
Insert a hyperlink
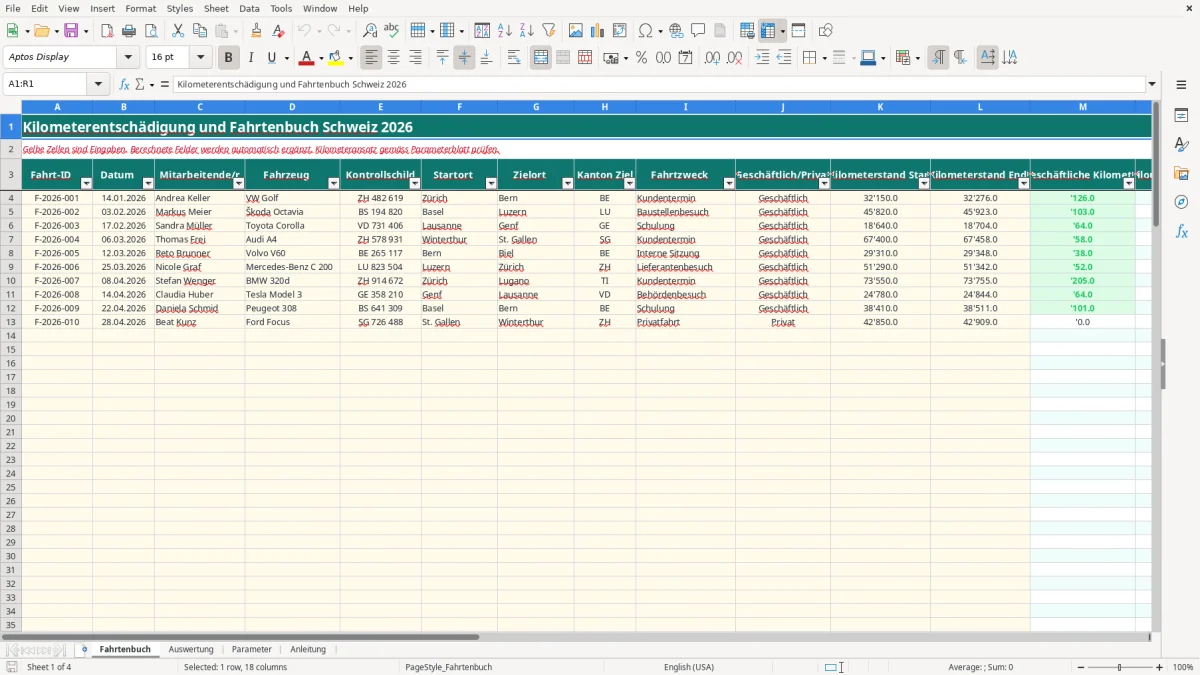point(677,31)
